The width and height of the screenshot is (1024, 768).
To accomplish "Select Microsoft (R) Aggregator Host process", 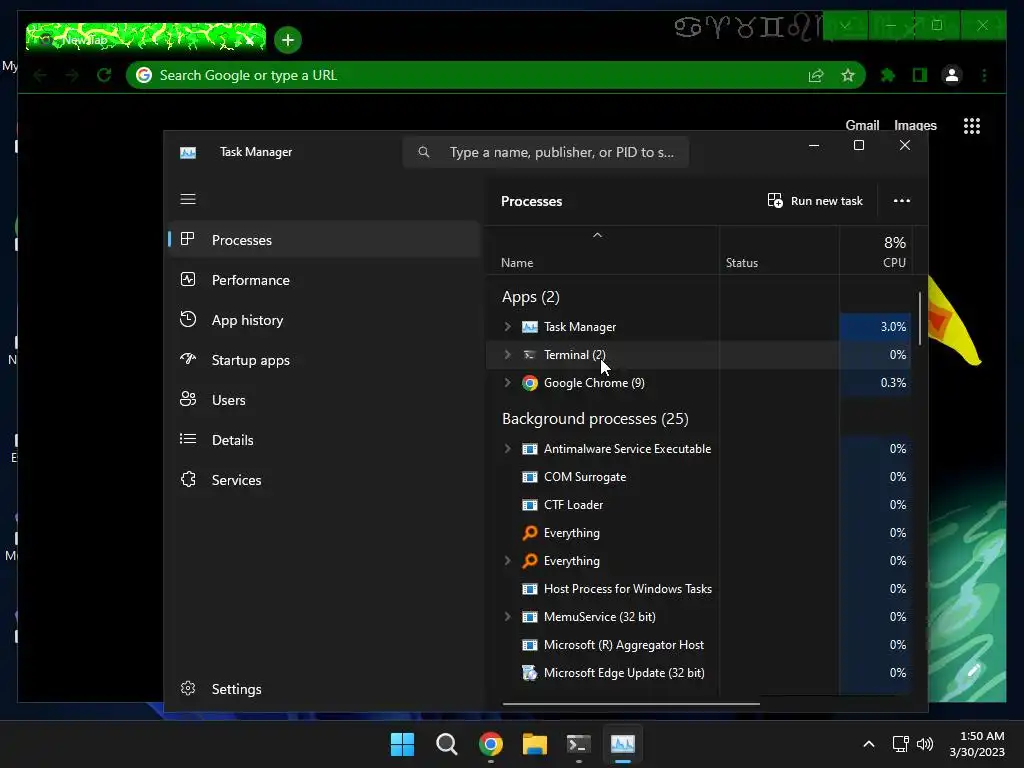I will 624,645.
